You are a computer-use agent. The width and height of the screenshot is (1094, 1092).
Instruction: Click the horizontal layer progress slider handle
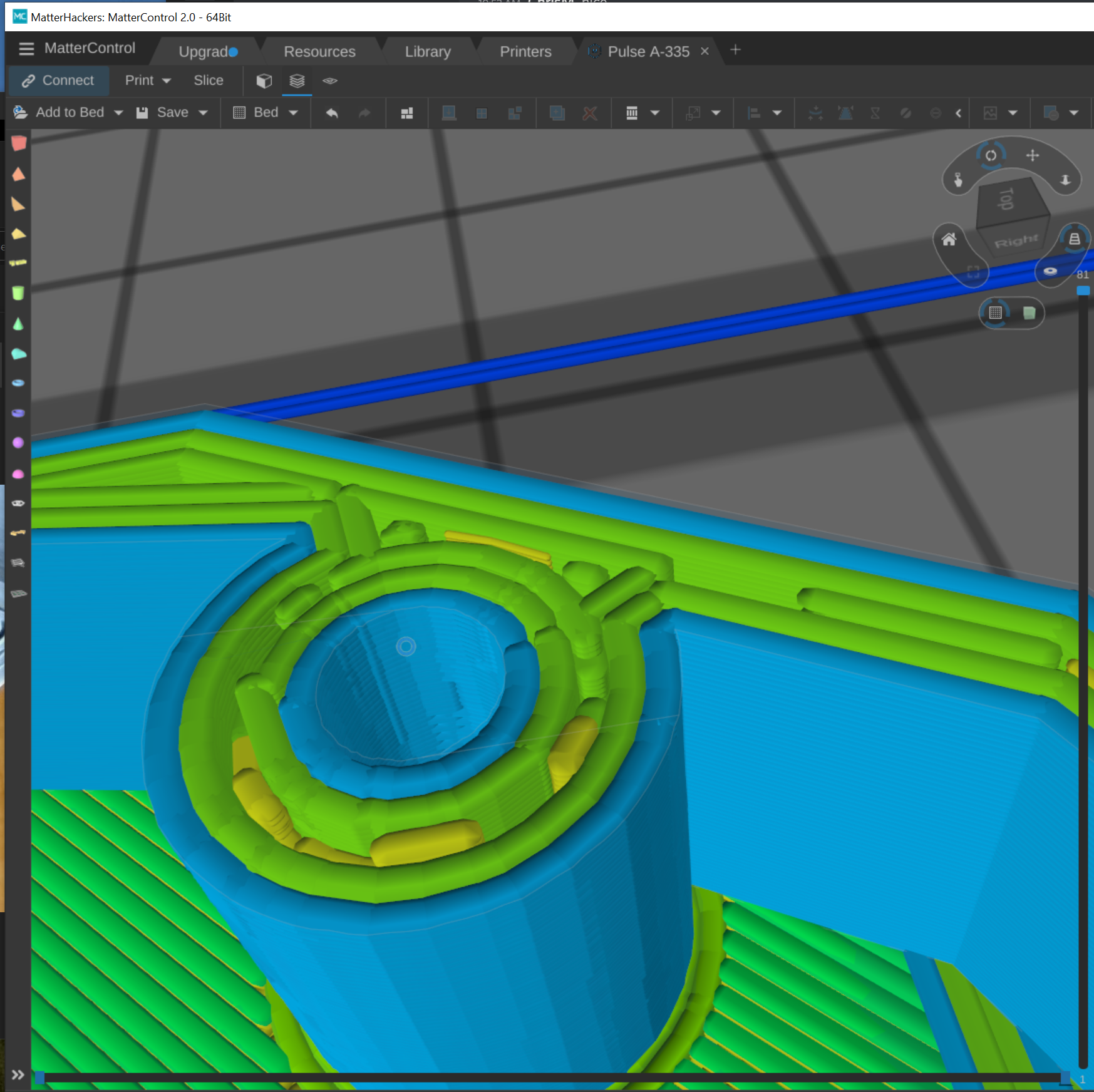click(1065, 1078)
